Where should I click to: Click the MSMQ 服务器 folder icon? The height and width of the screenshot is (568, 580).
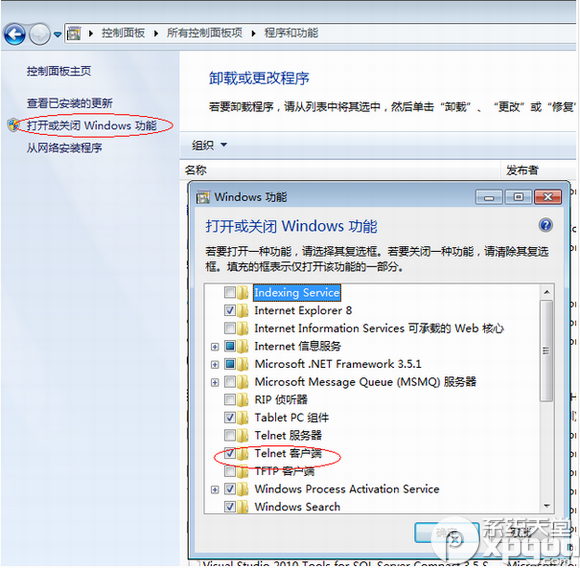[x=243, y=382]
